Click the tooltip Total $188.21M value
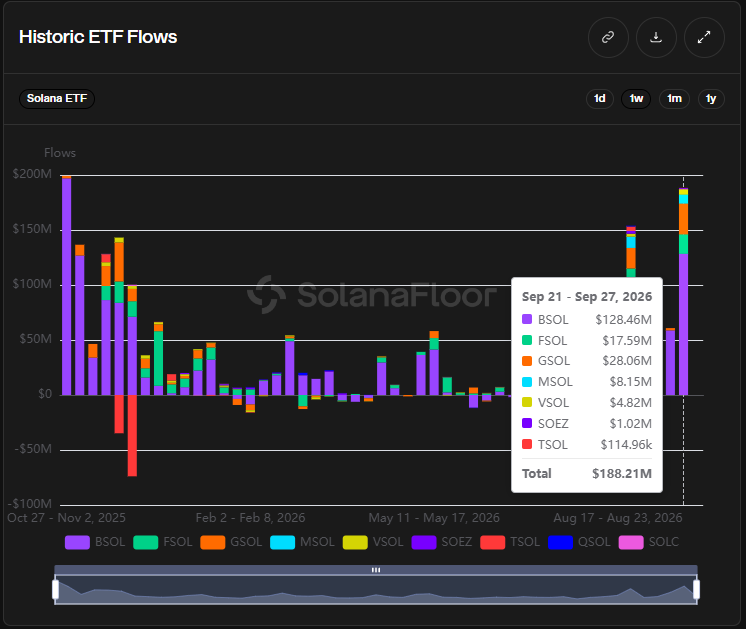The width and height of the screenshot is (746, 629). tap(622, 473)
